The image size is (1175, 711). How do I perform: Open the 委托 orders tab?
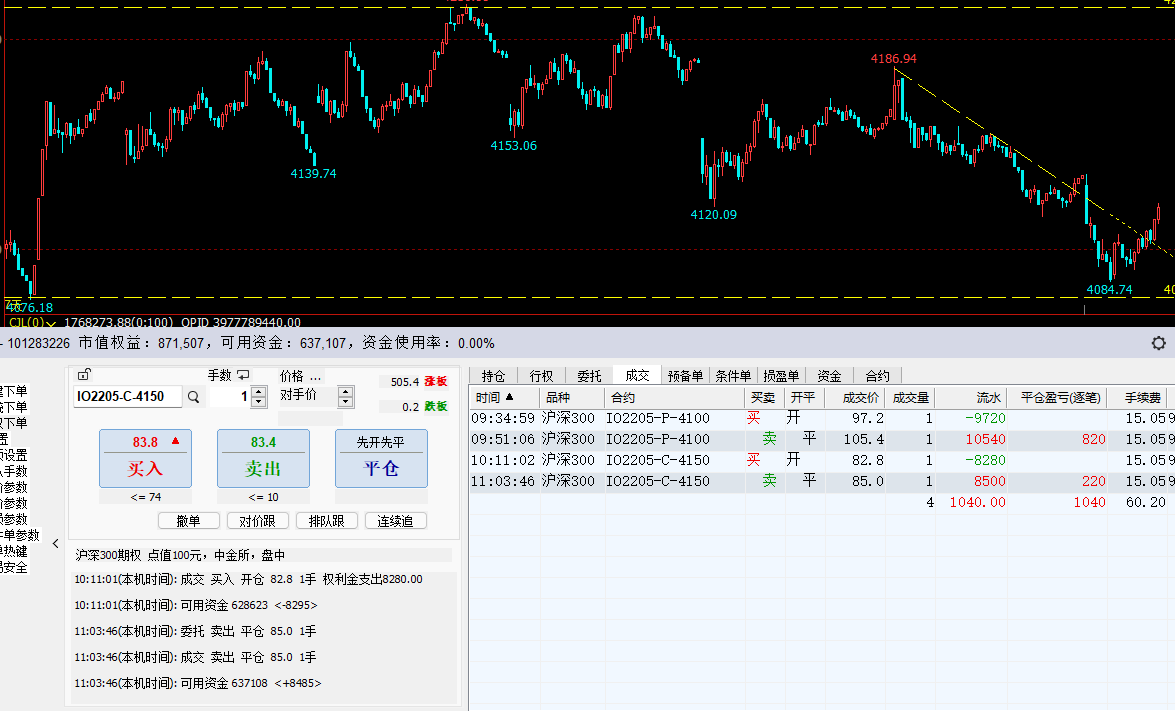pos(589,376)
